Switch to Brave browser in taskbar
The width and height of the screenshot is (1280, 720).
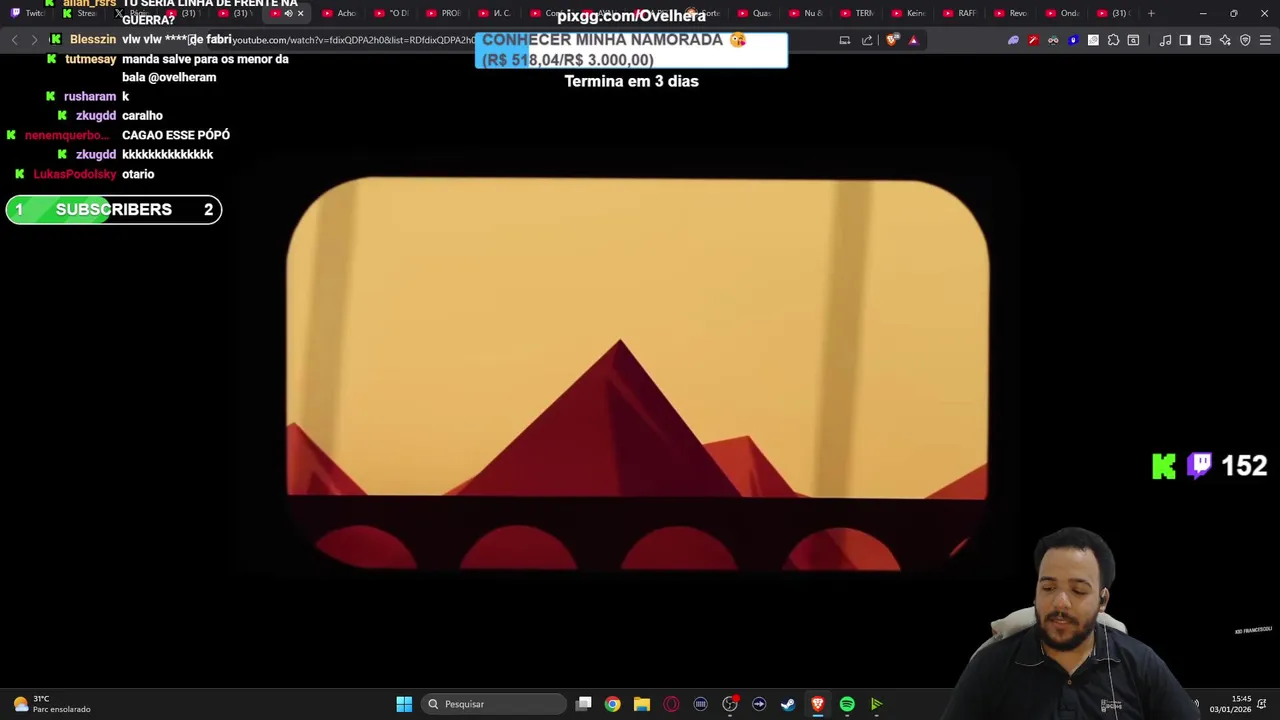click(817, 704)
